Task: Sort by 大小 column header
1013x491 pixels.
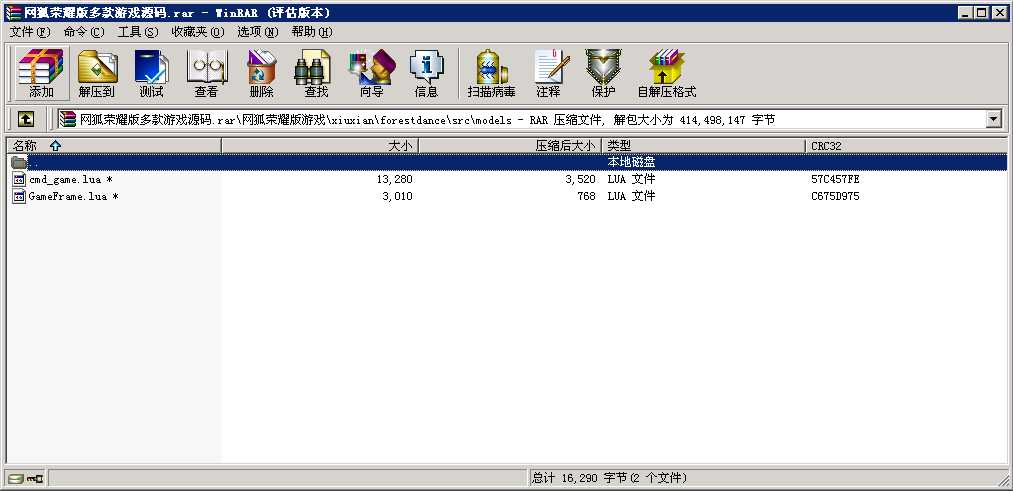Action: point(320,146)
